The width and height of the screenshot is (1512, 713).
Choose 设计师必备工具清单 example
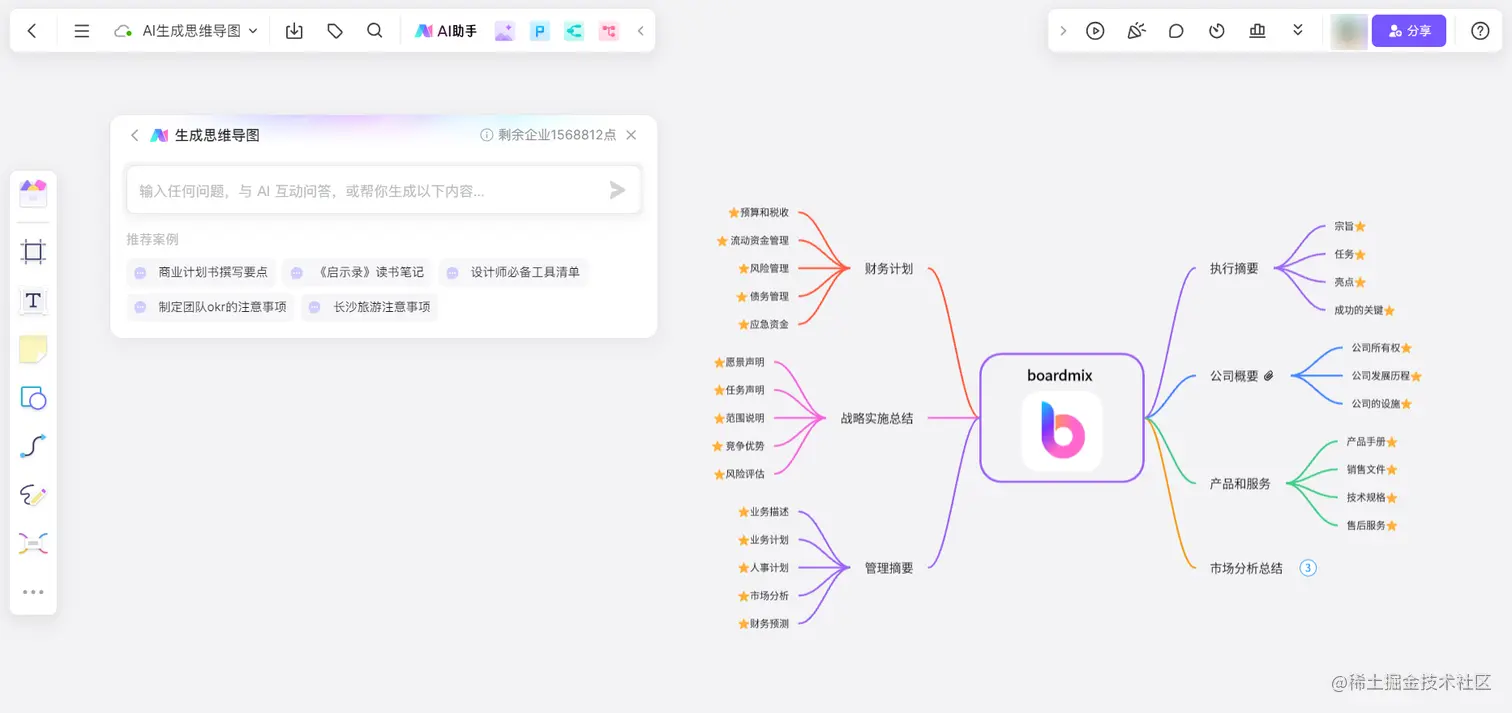pos(513,272)
